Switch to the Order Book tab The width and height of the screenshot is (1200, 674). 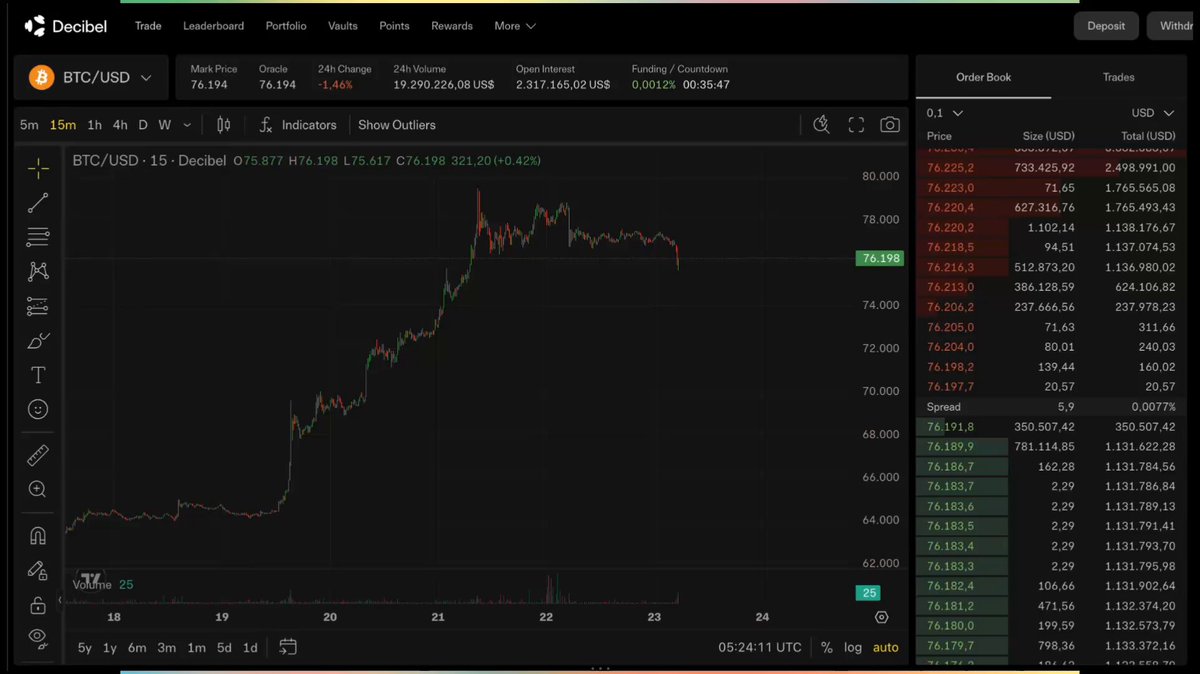tap(984, 77)
